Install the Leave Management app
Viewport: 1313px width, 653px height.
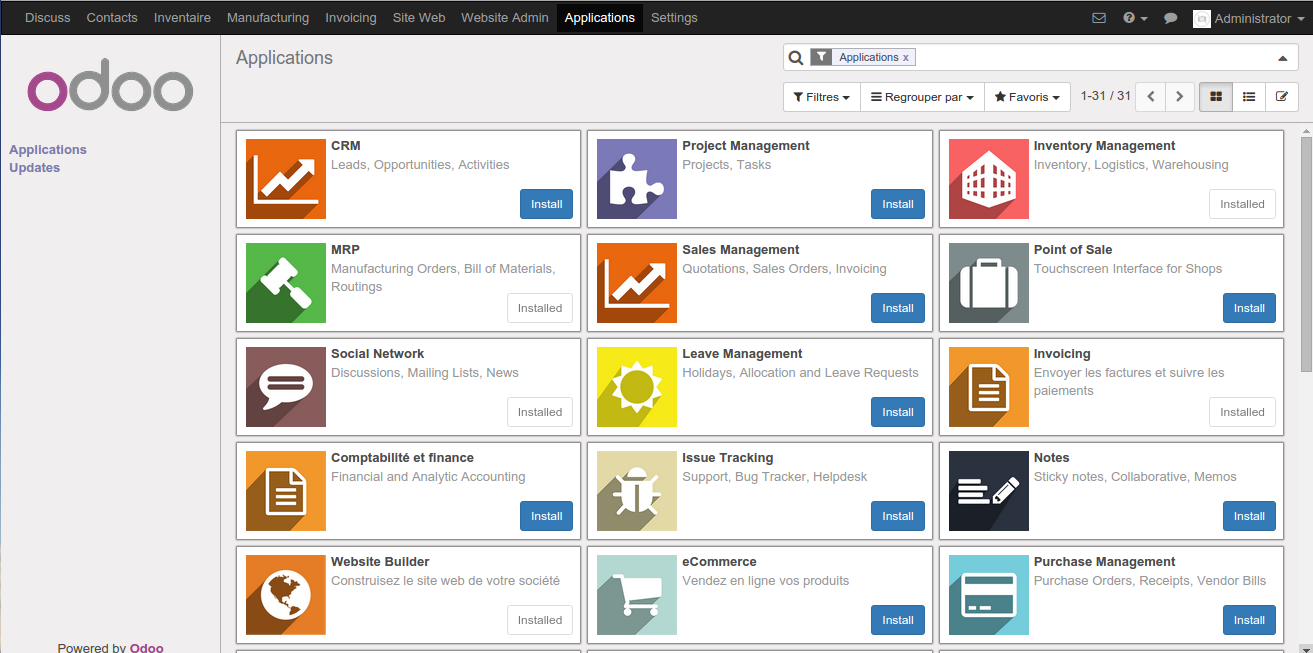pyautogui.click(x=898, y=412)
